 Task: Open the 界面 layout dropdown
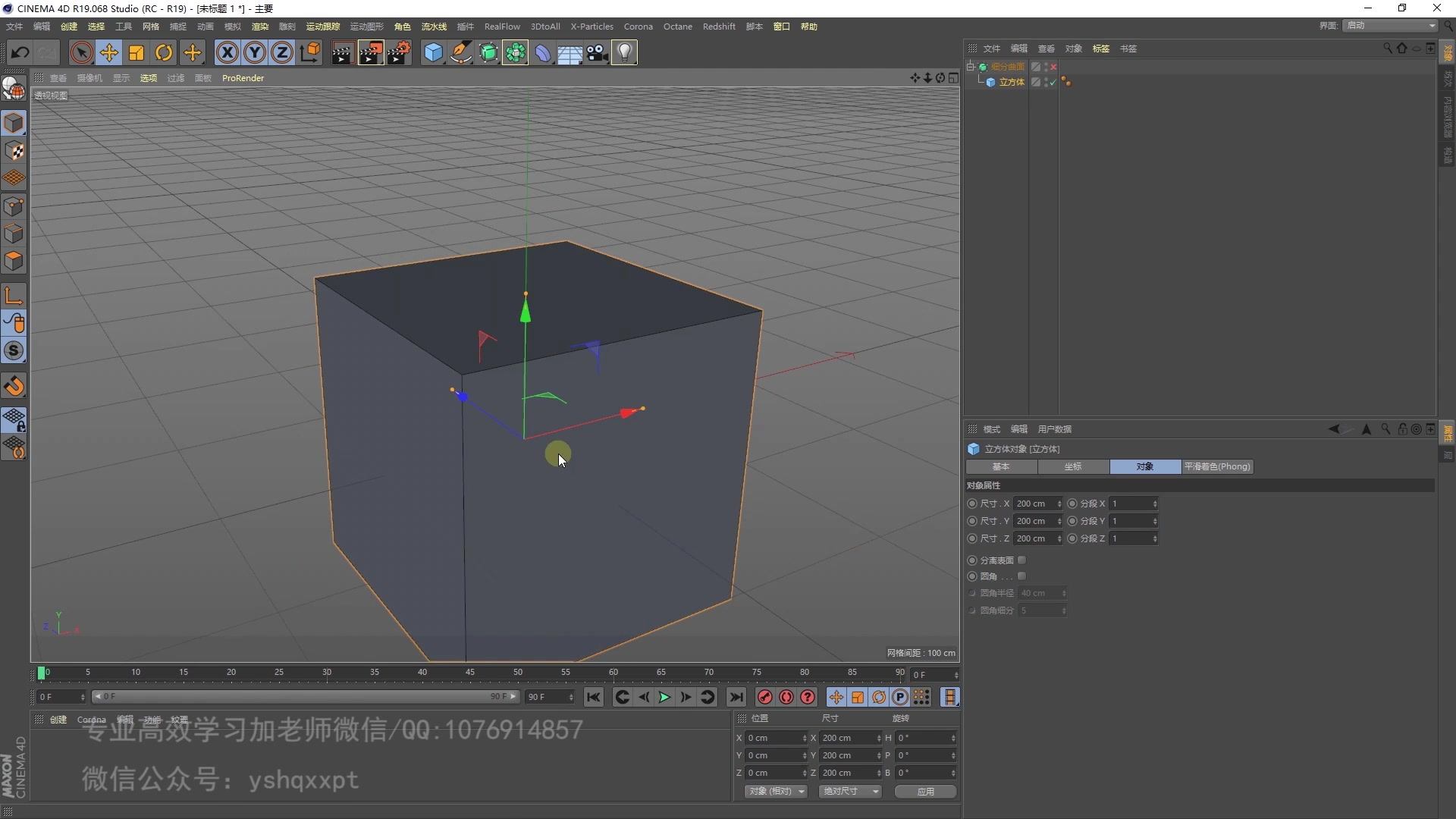pos(1389,25)
